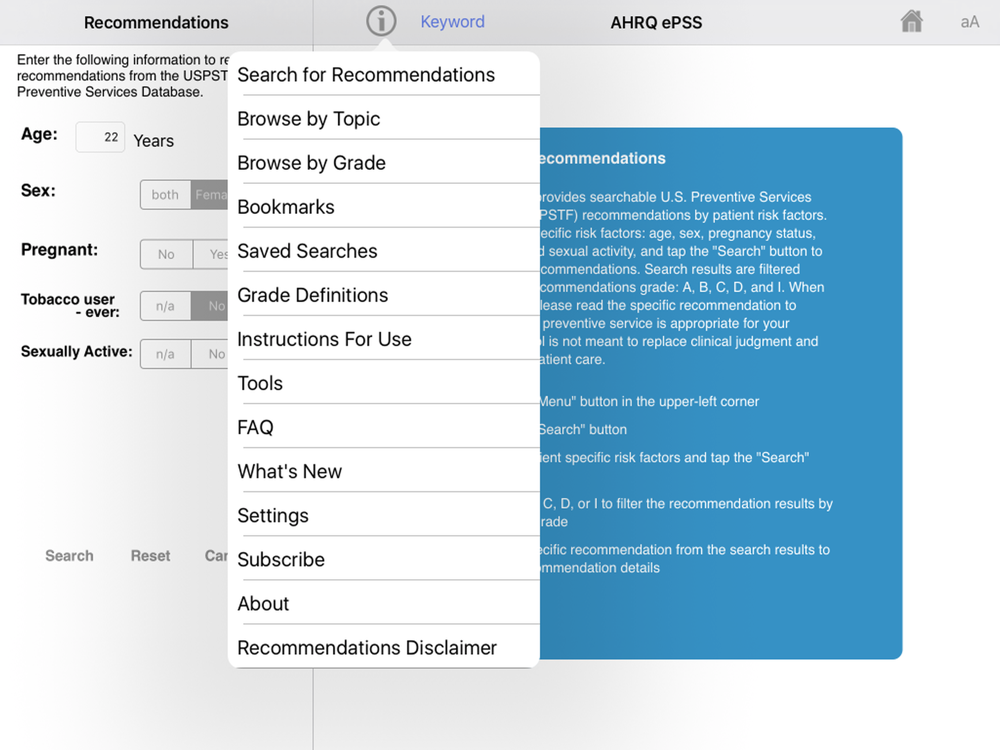Choose n/a for Tobacco user
Image resolution: width=1000 pixels, height=750 pixels.
[x=165, y=306]
